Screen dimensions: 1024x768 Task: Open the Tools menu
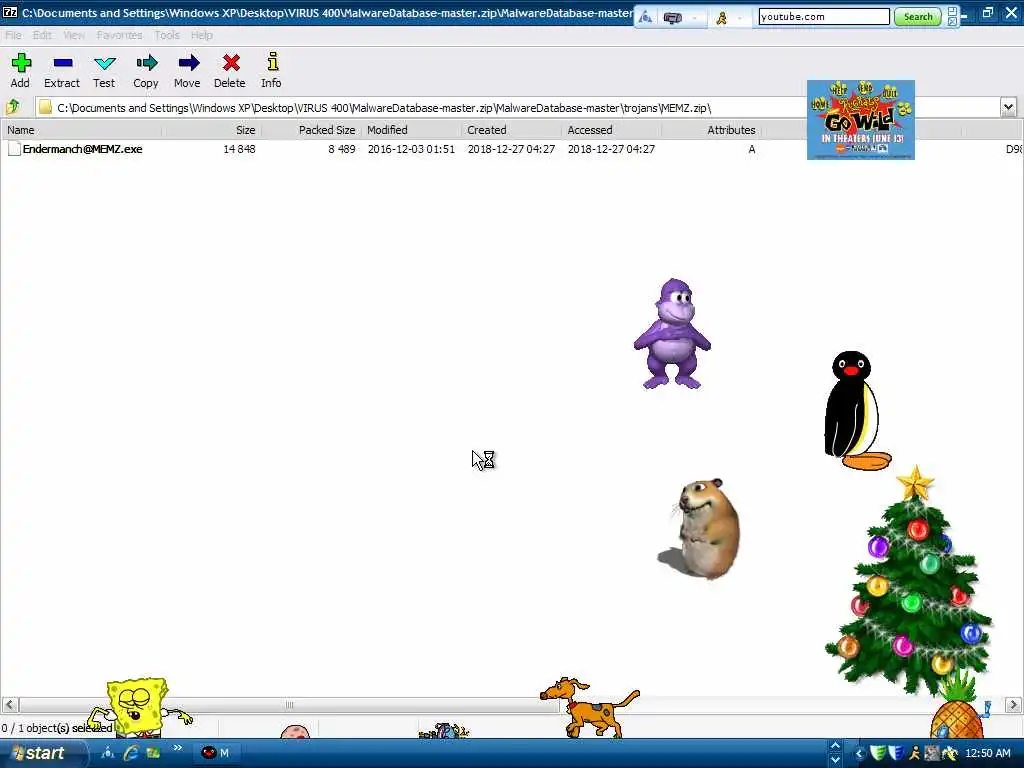(x=167, y=35)
